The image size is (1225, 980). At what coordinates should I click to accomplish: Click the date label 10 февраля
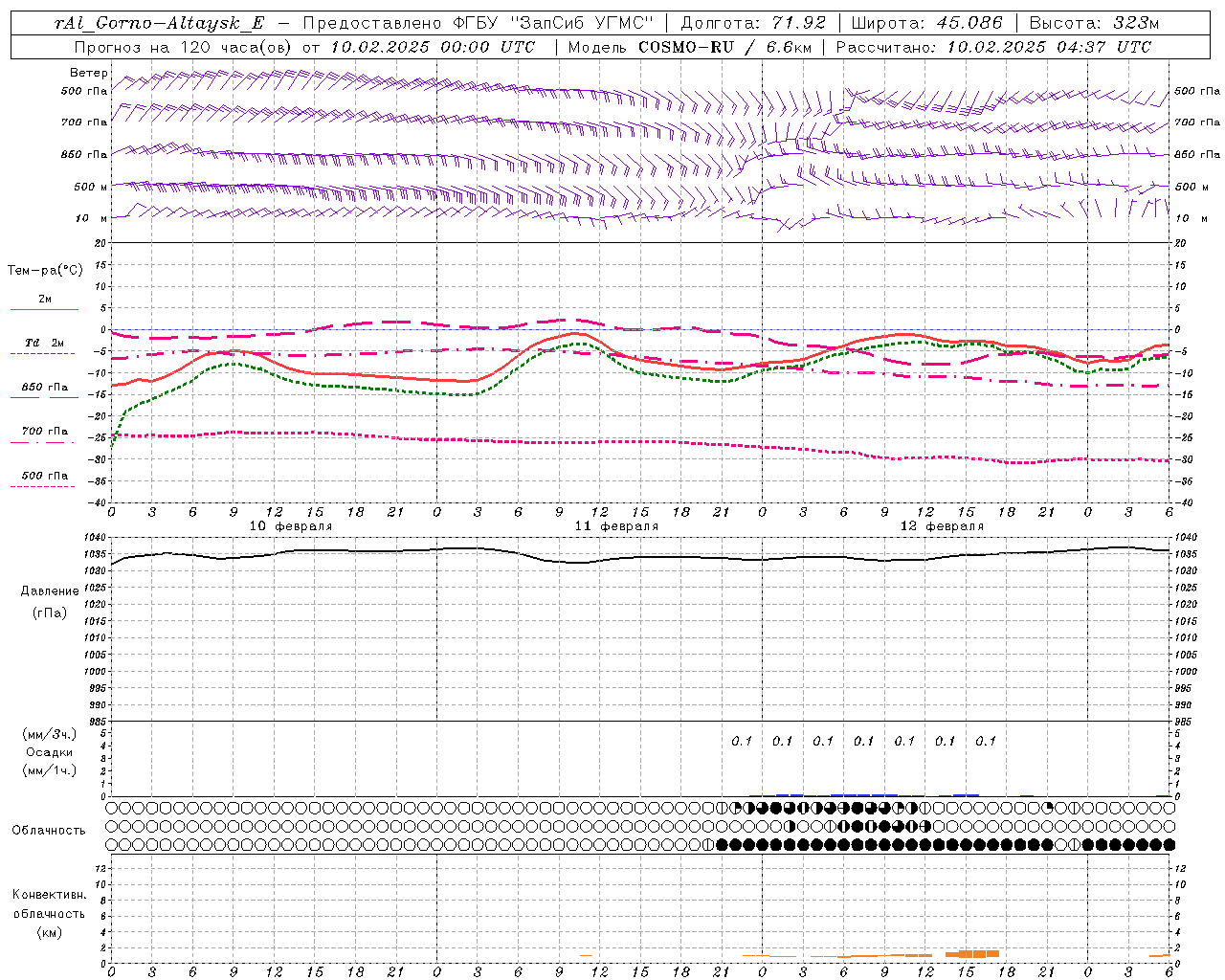click(291, 526)
